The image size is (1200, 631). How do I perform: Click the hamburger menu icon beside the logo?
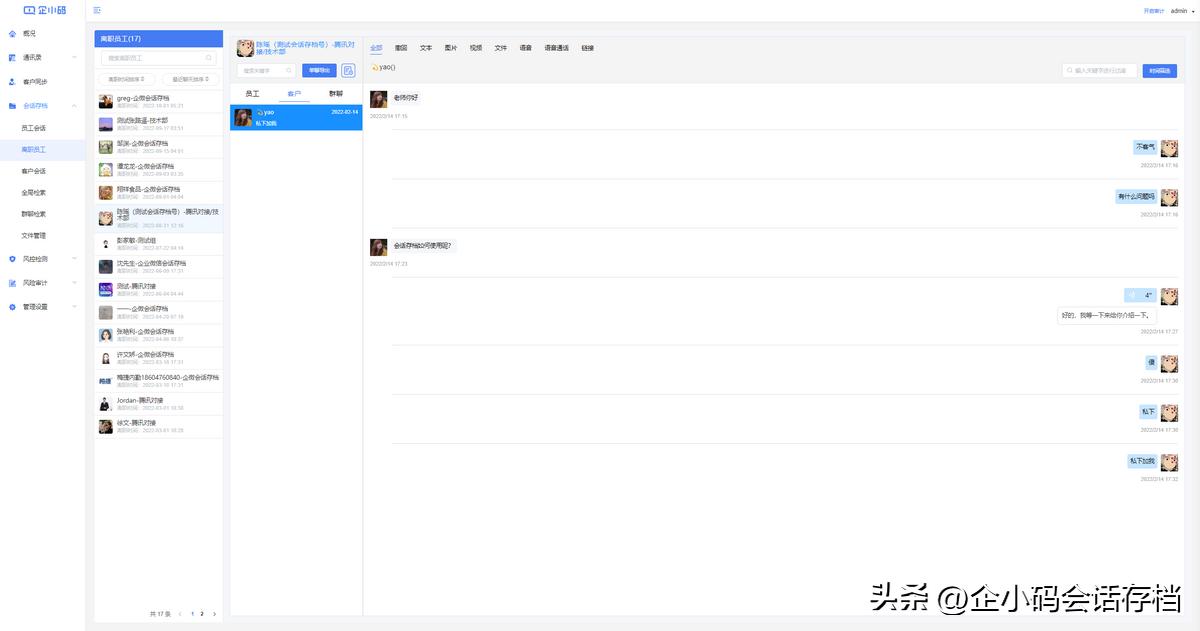(96, 9)
